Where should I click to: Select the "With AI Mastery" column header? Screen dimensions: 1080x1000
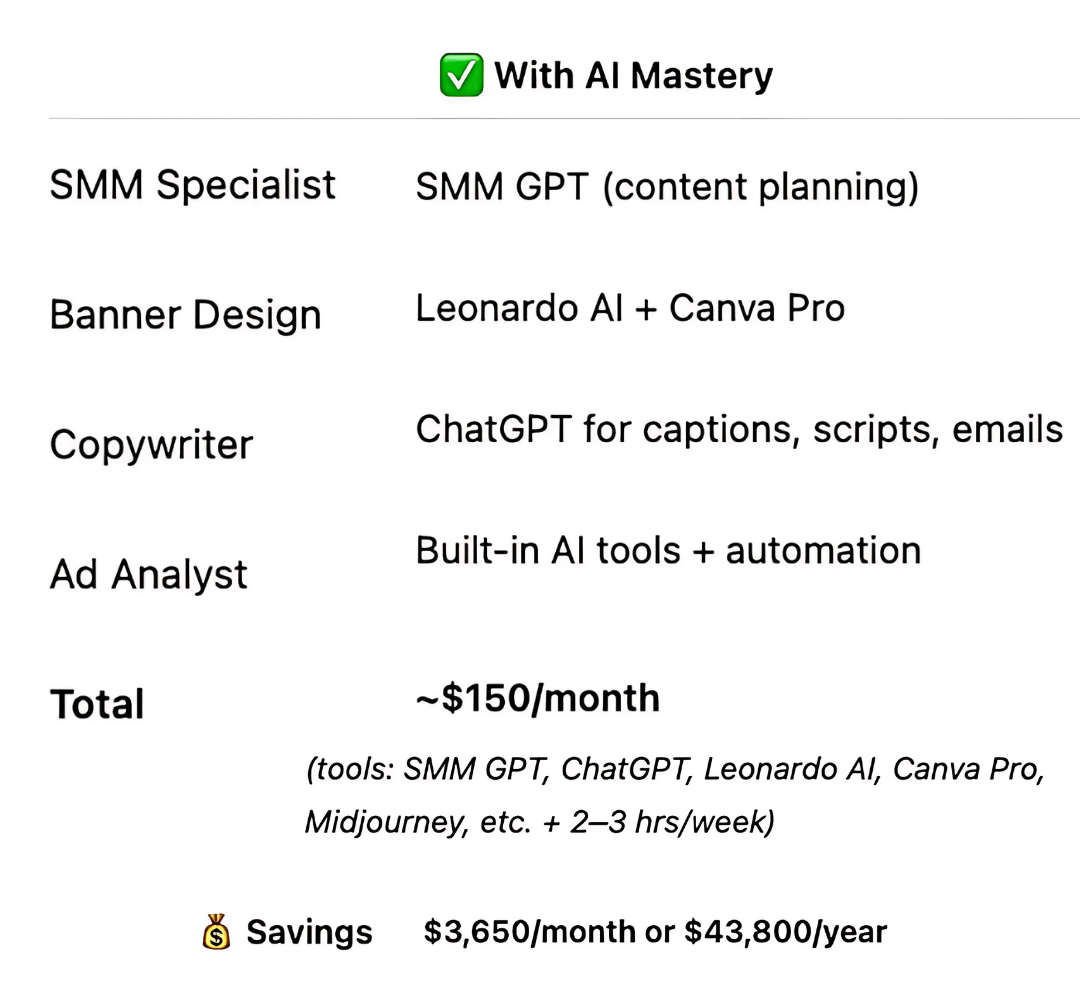point(633,76)
